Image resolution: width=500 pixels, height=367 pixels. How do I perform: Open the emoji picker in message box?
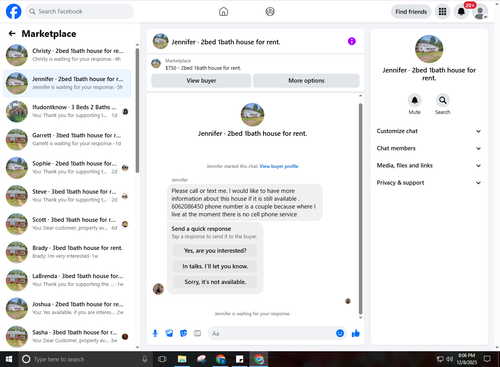[x=340, y=333]
